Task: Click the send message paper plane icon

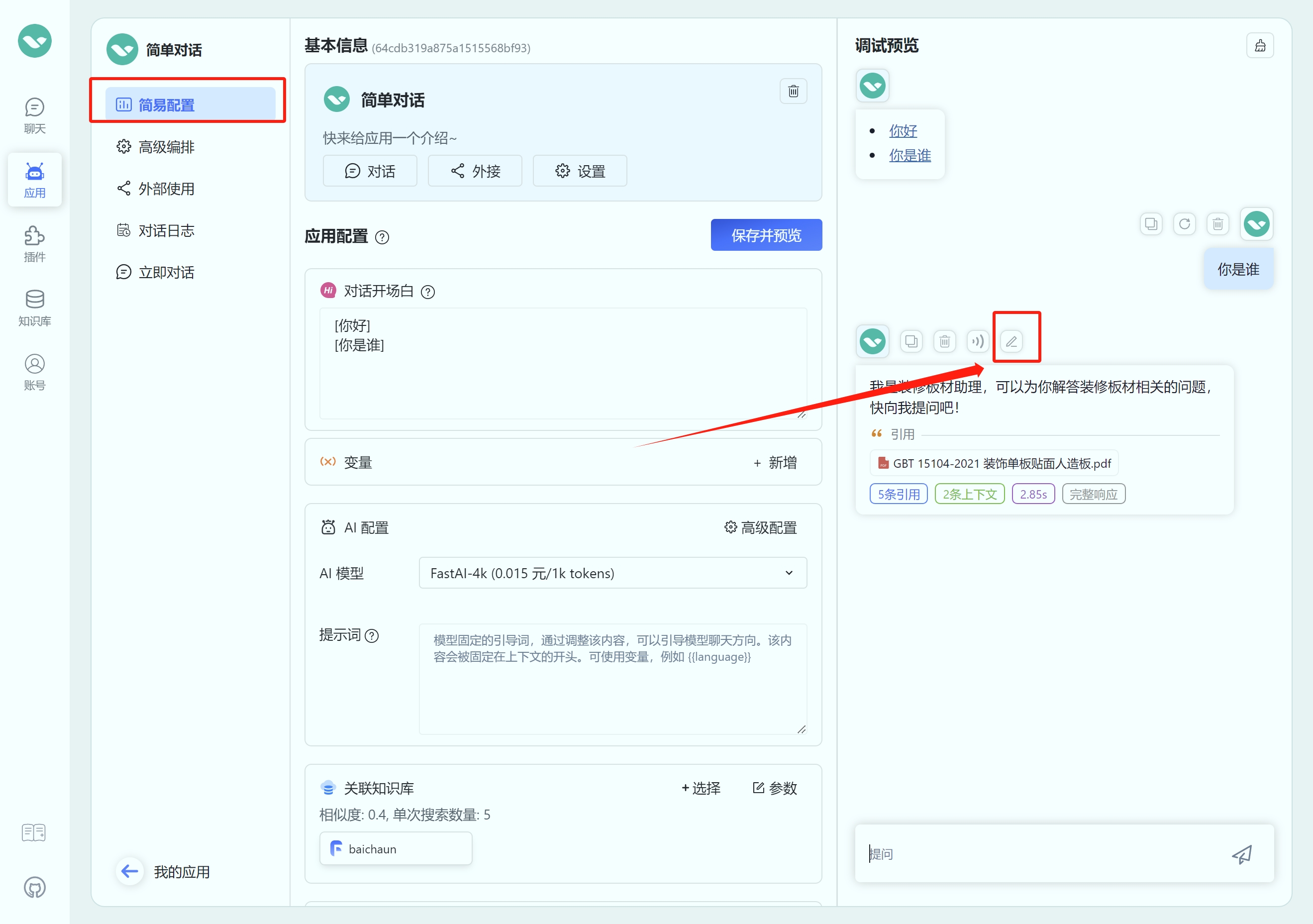Action: tap(1241, 854)
